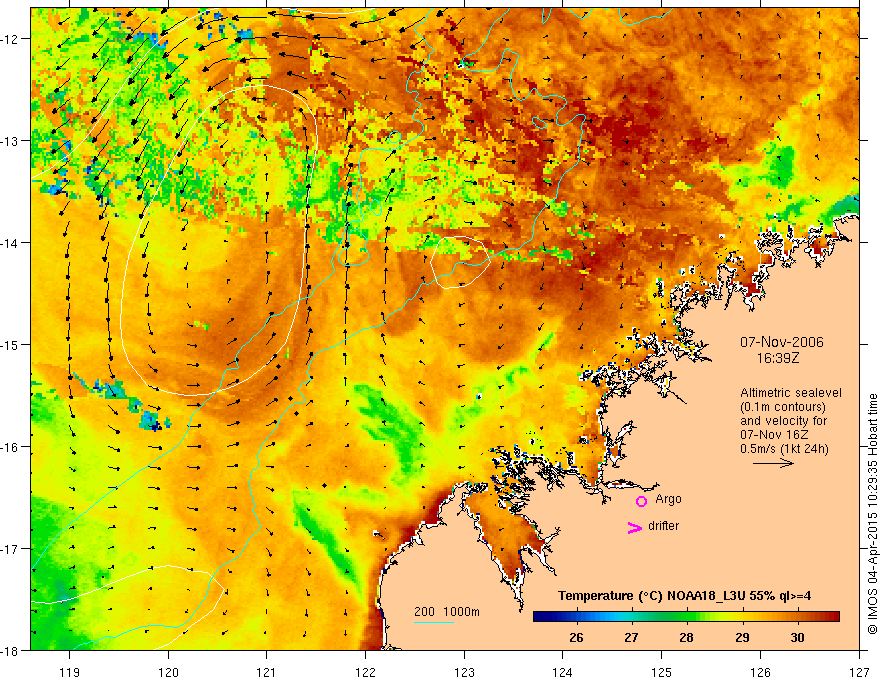Select the date text 07-Nov-2006

point(781,342)
